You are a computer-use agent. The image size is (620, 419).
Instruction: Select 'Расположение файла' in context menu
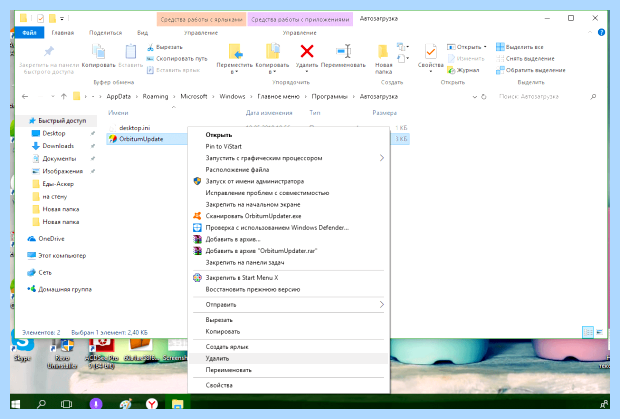289,170
